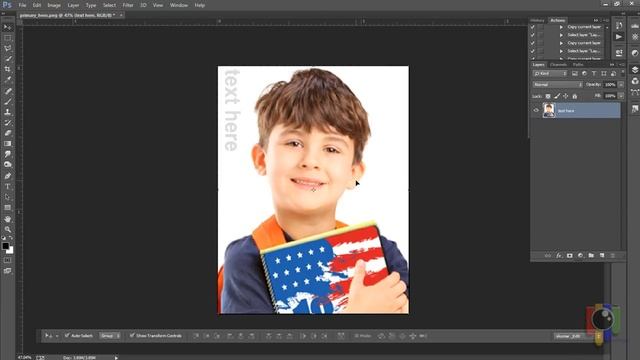This screenshot has height=360, width=640.
Task: Switch to the History tab
Action: [537, 20]
